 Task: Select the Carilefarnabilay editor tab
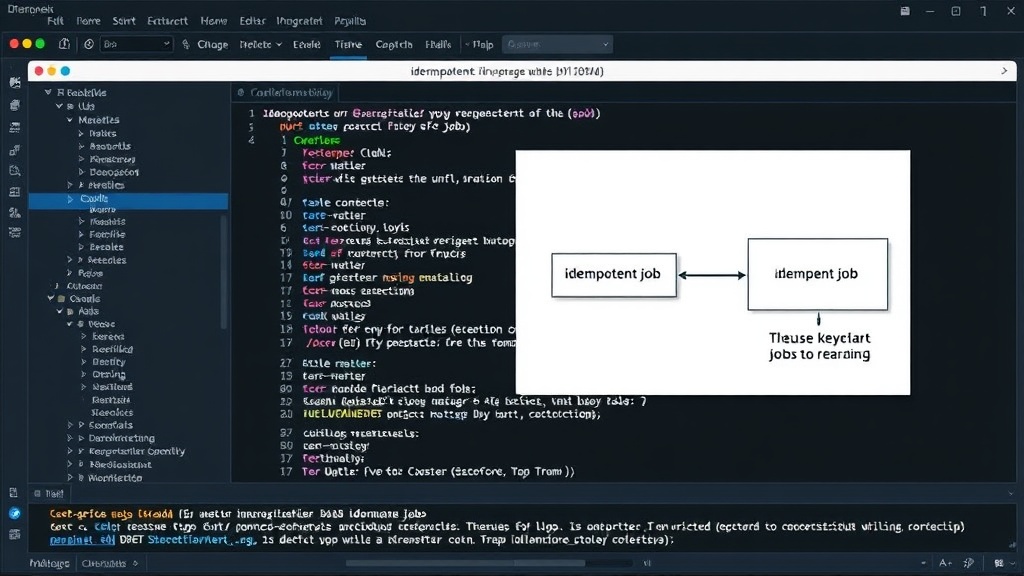click(x=286, y=93)
